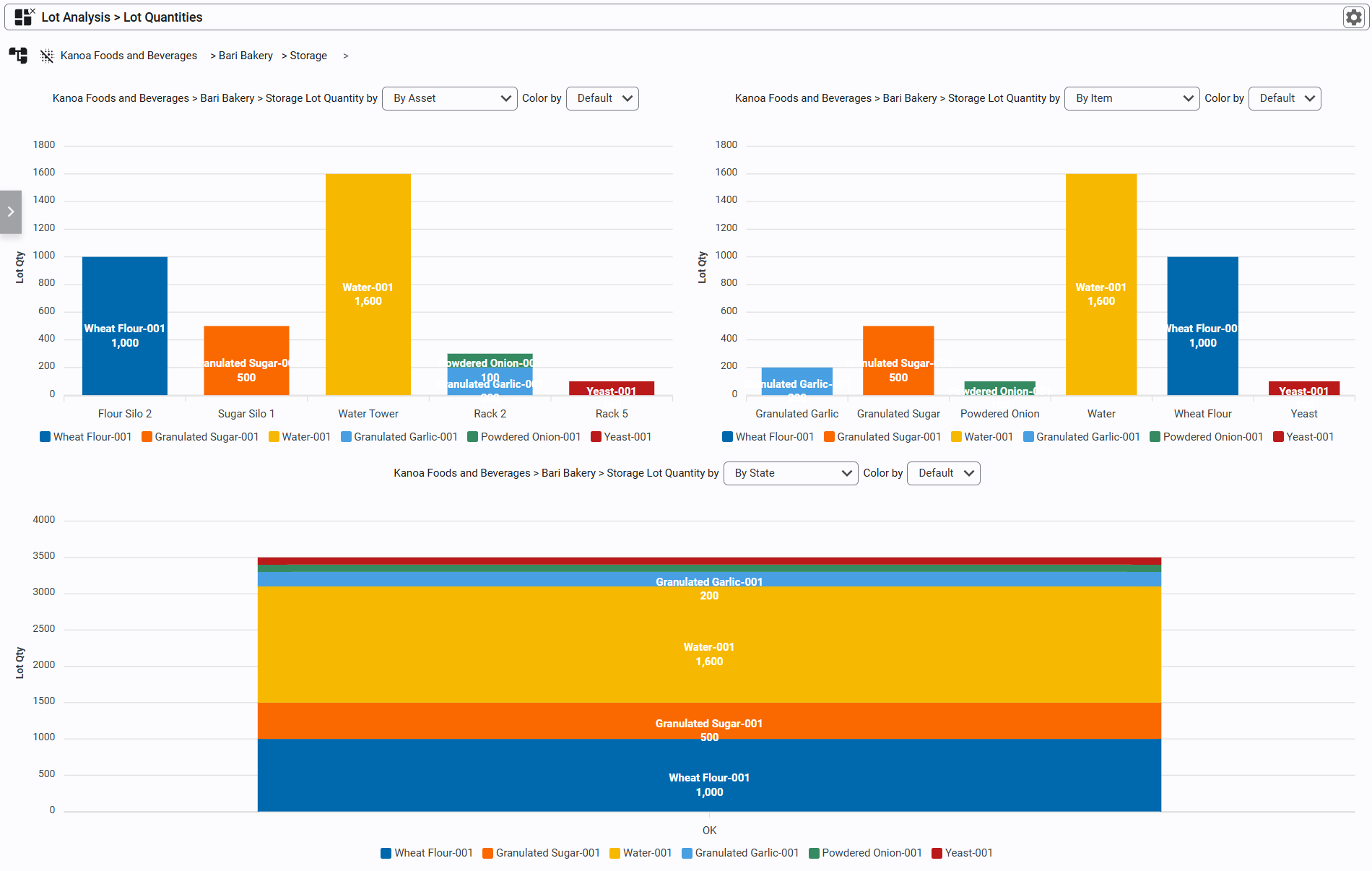Open the settings gear icon
The image size is (1372, 871).
(1353, 17)
